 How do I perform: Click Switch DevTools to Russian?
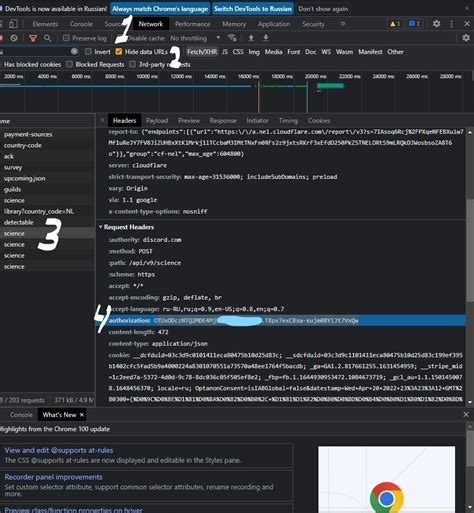[253, 9]
